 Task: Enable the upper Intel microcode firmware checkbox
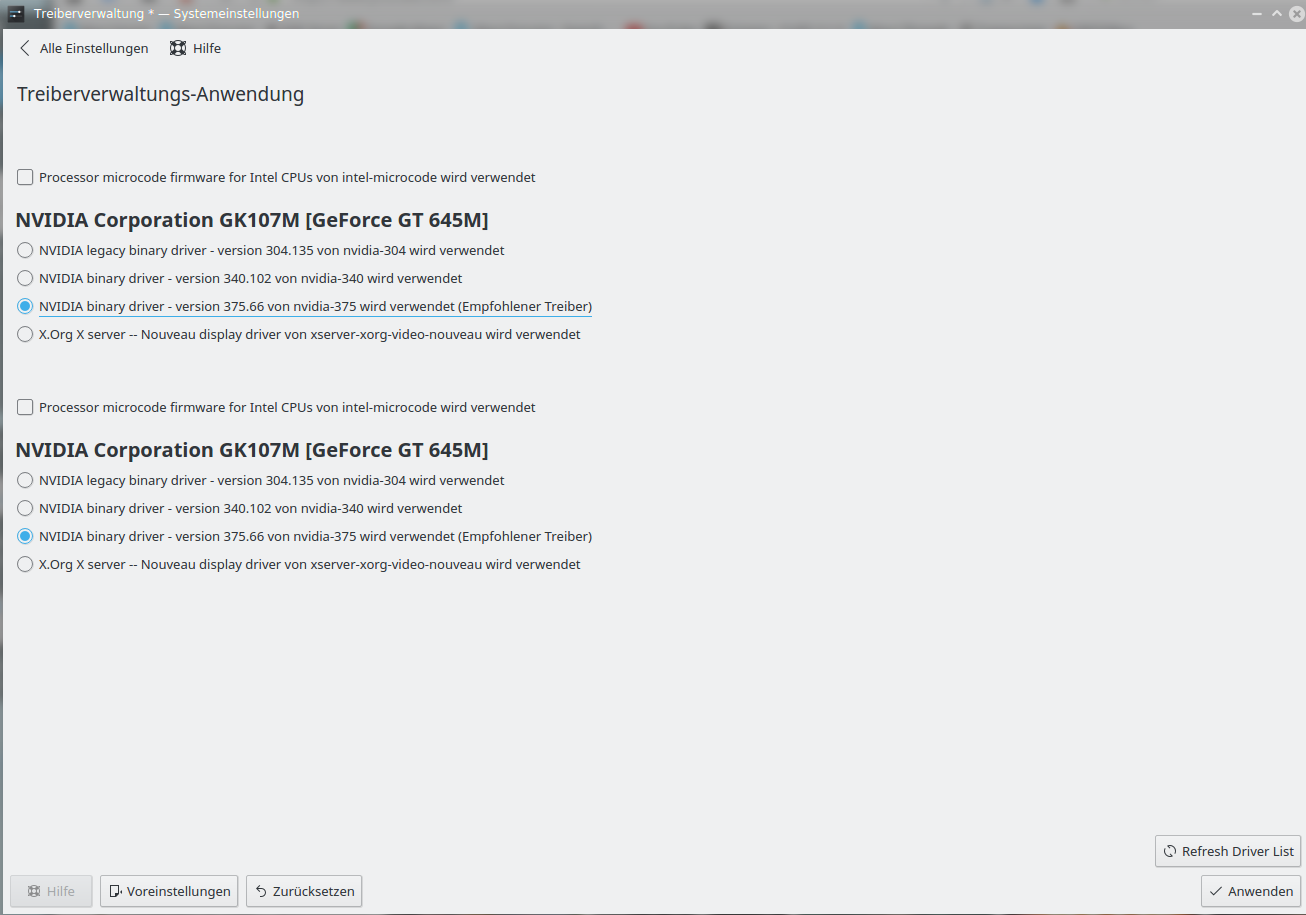pyautogui.click(x=25, y=178)
